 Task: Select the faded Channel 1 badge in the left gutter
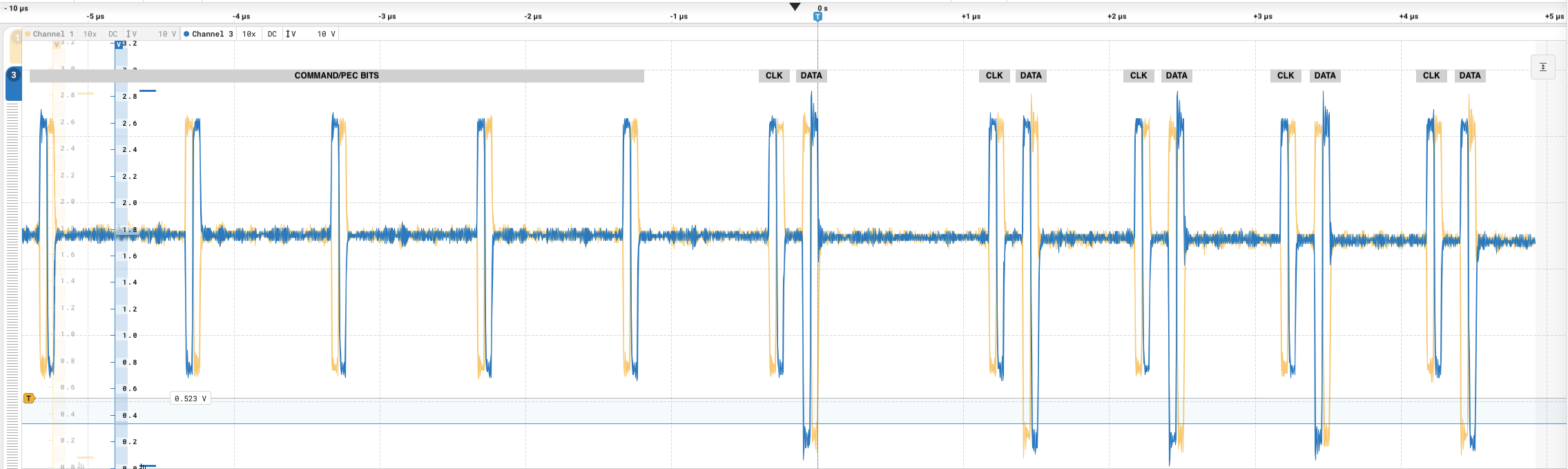(x=16, y=39)
